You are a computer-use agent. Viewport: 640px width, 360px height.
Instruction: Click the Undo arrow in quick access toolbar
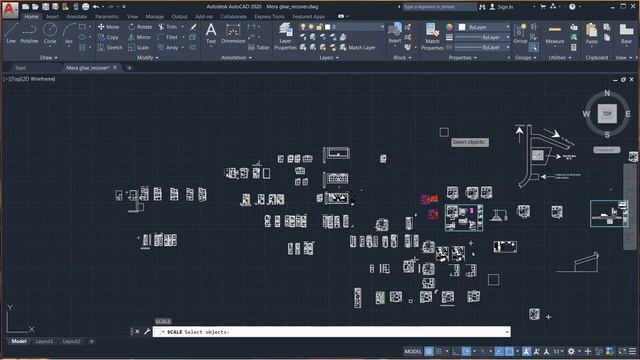coord(96,7)
